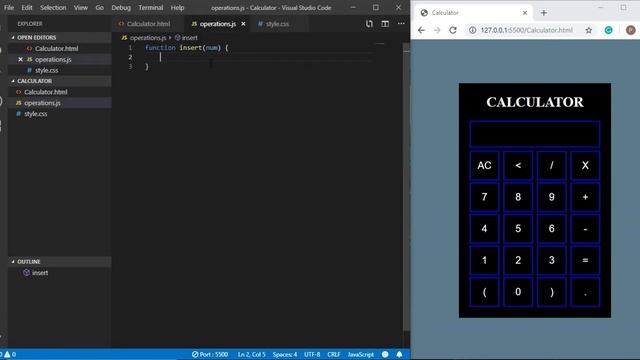The height and width of the screenshot is (360, 640).
Task: Change file encoding UTF-8
Action: [x=312, y=354]
